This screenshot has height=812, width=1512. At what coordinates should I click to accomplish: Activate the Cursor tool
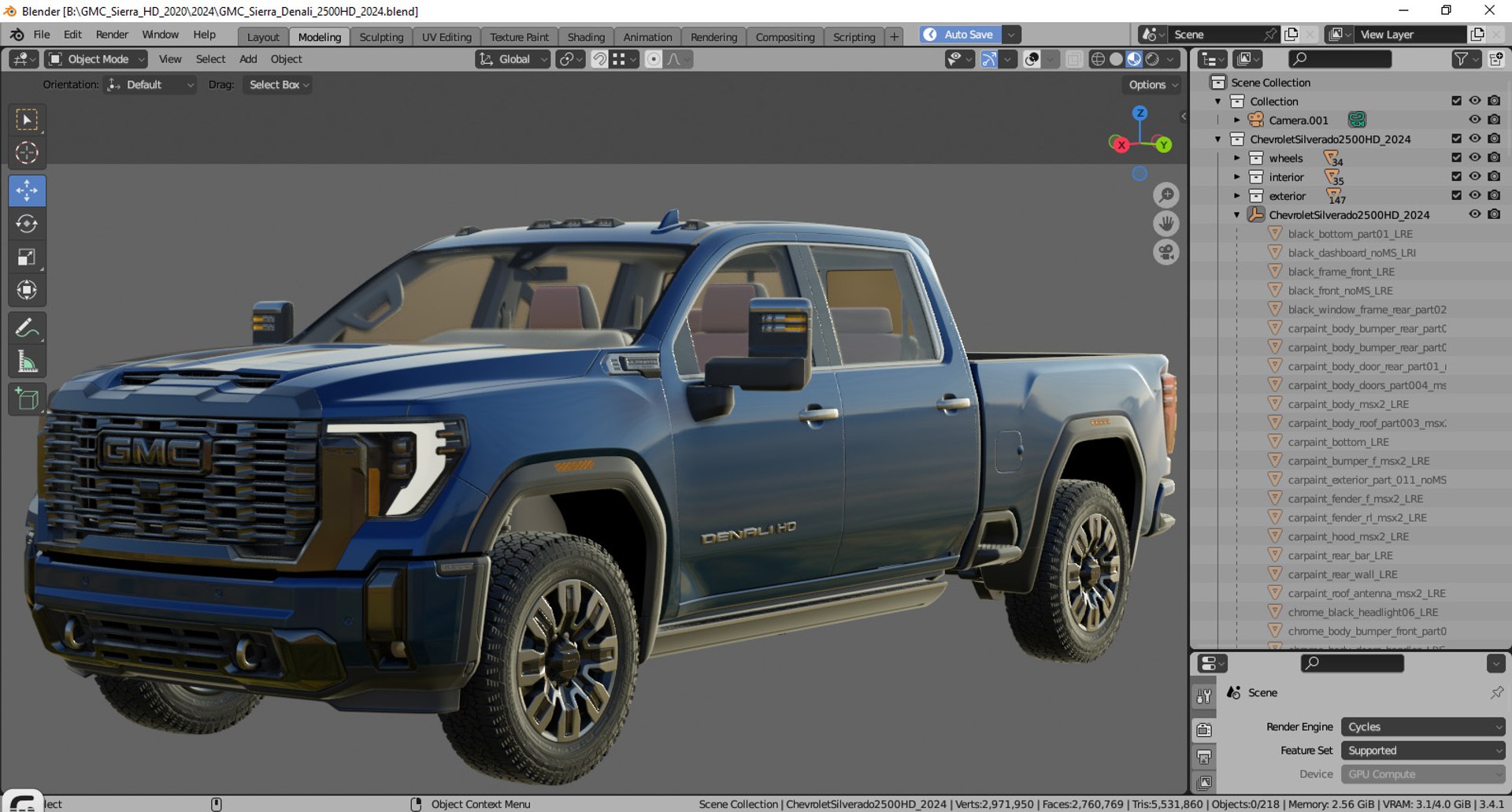[27, 153]
